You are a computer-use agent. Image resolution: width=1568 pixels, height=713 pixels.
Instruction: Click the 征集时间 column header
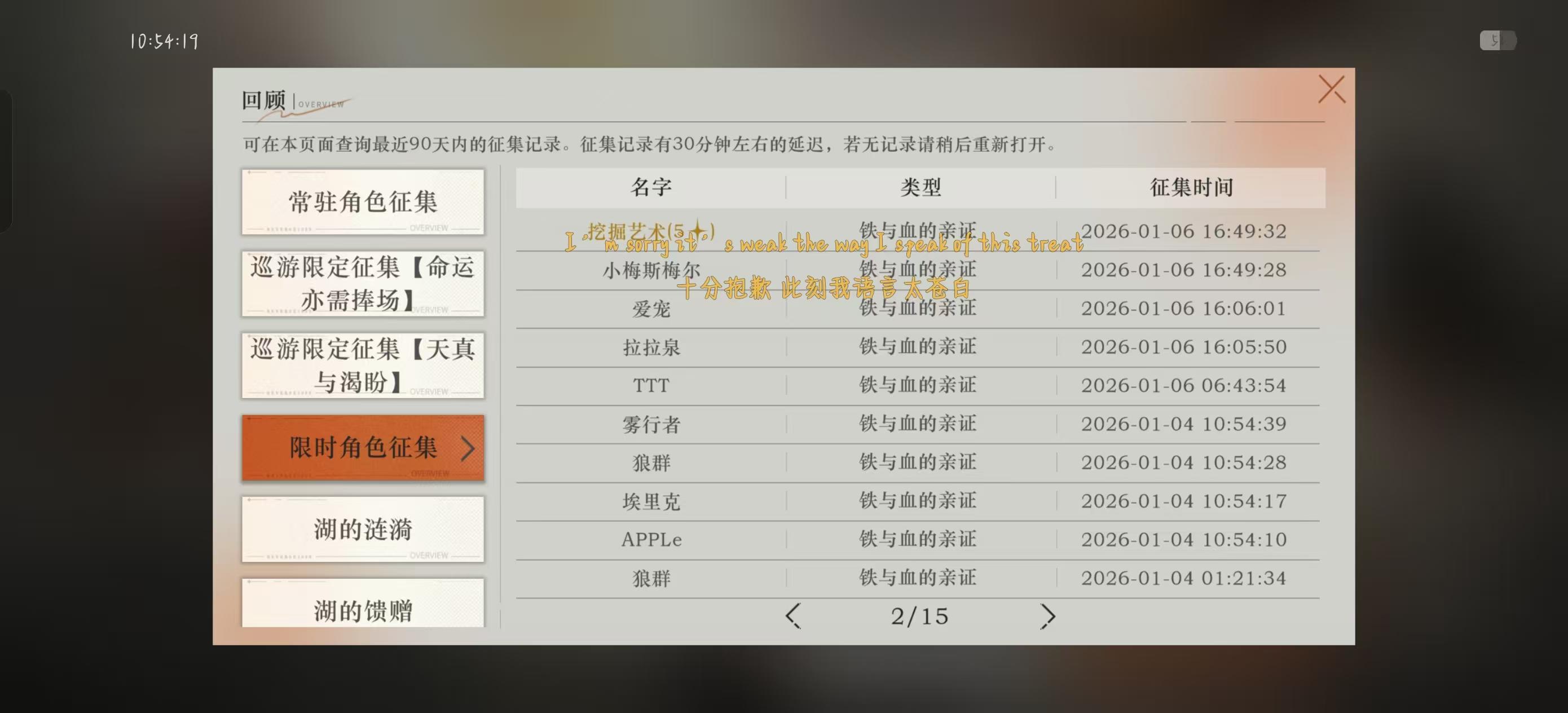pos(1191,187)
